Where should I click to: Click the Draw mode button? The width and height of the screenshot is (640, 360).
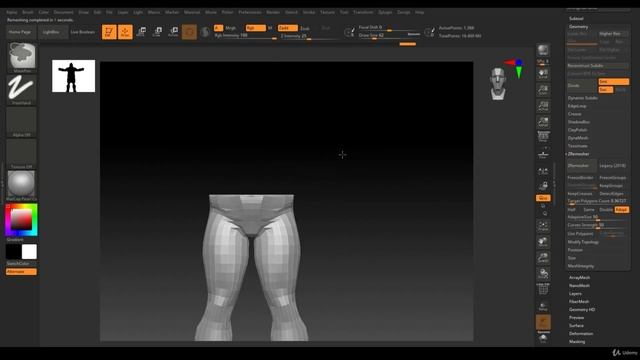point(125,32)
